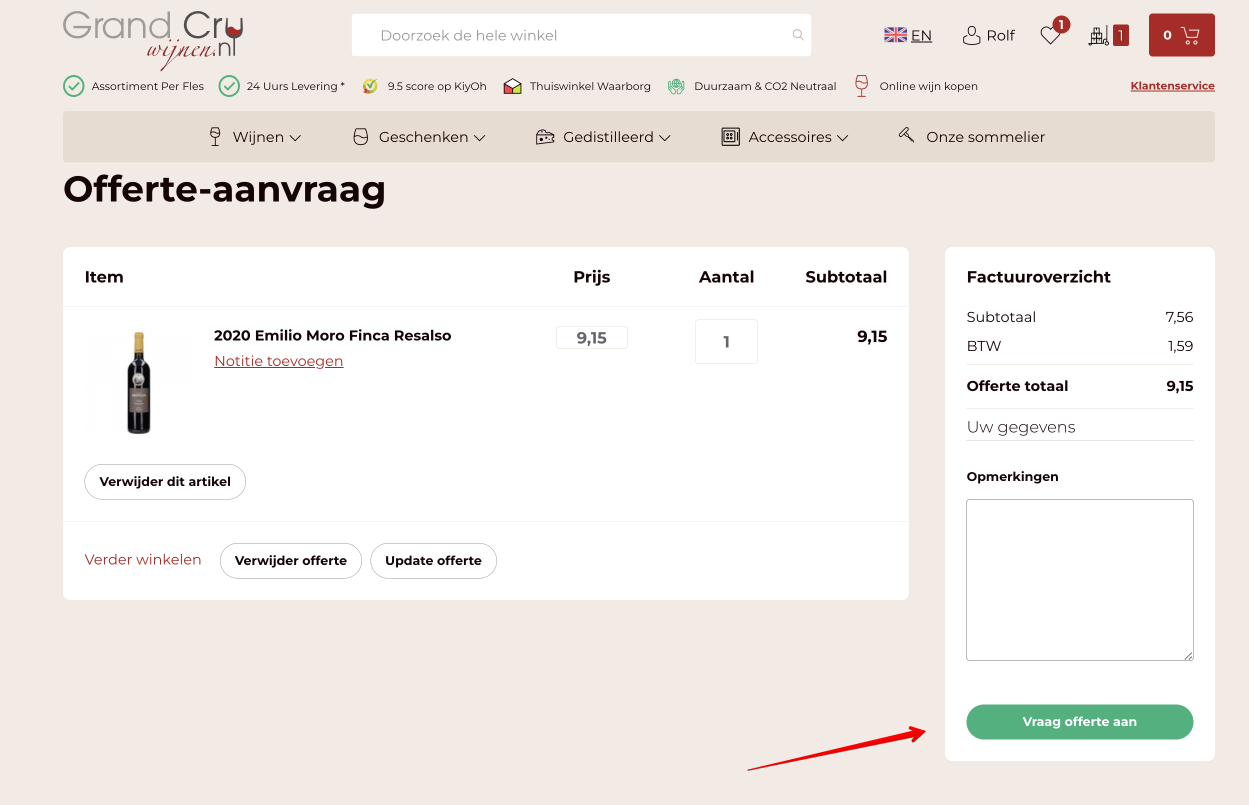Viewport: 1249px width, 805px height.
Task: Open the Klantenservice link
Action: click(x=1172, y=86)
